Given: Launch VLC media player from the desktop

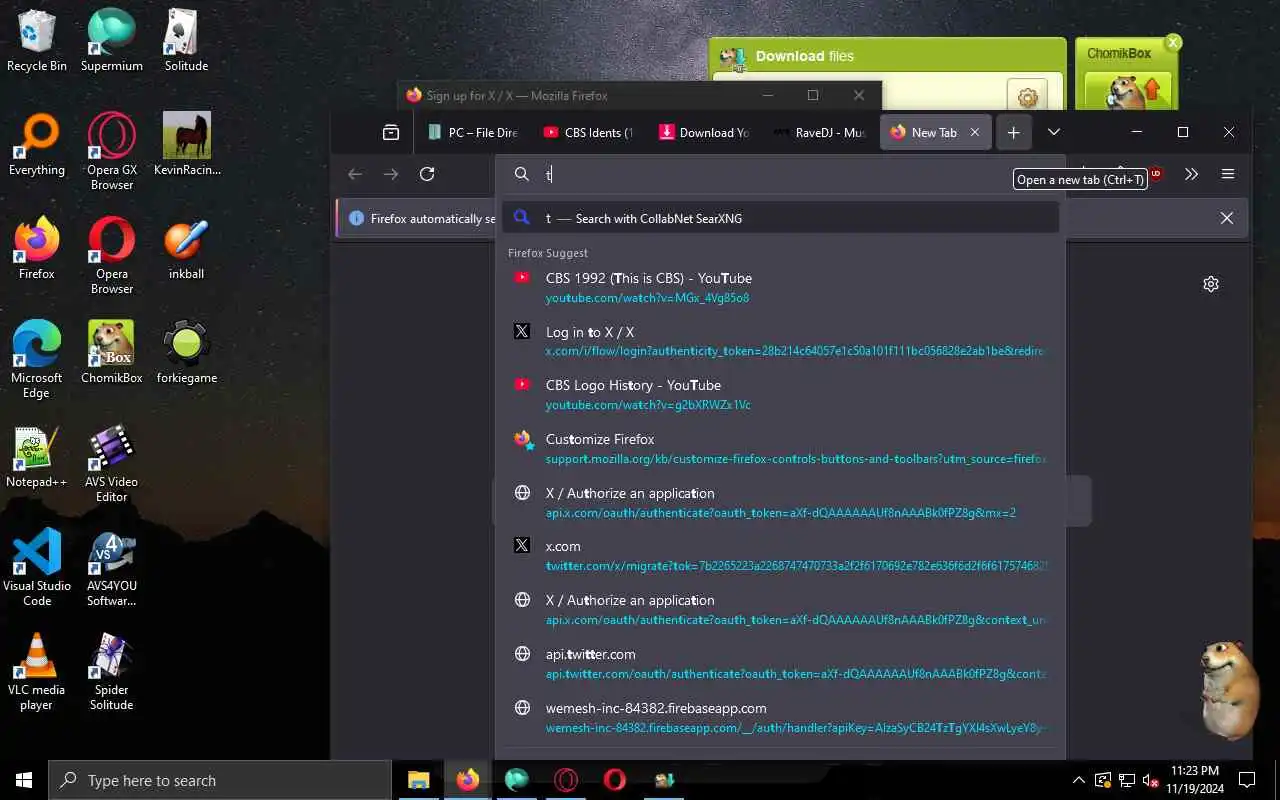Looking at the screenshot, I should pos(37,672).
